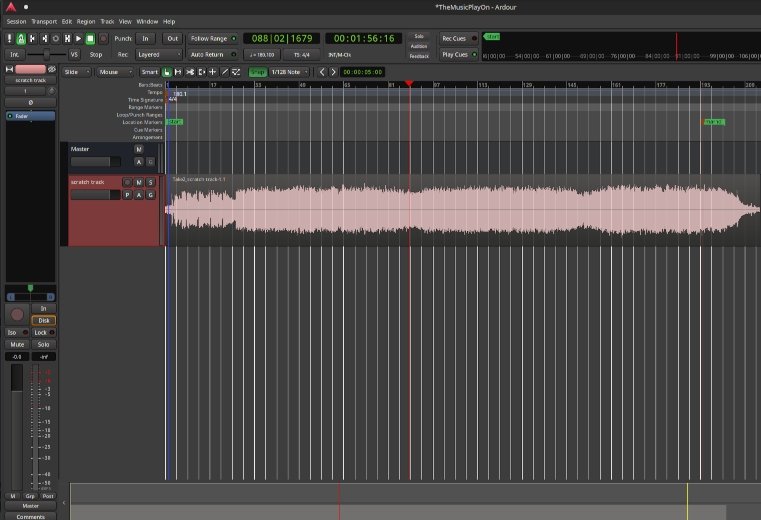Go to session start transport icon
Viewport: 761px width, 520px height.
(x=33, y=38)
